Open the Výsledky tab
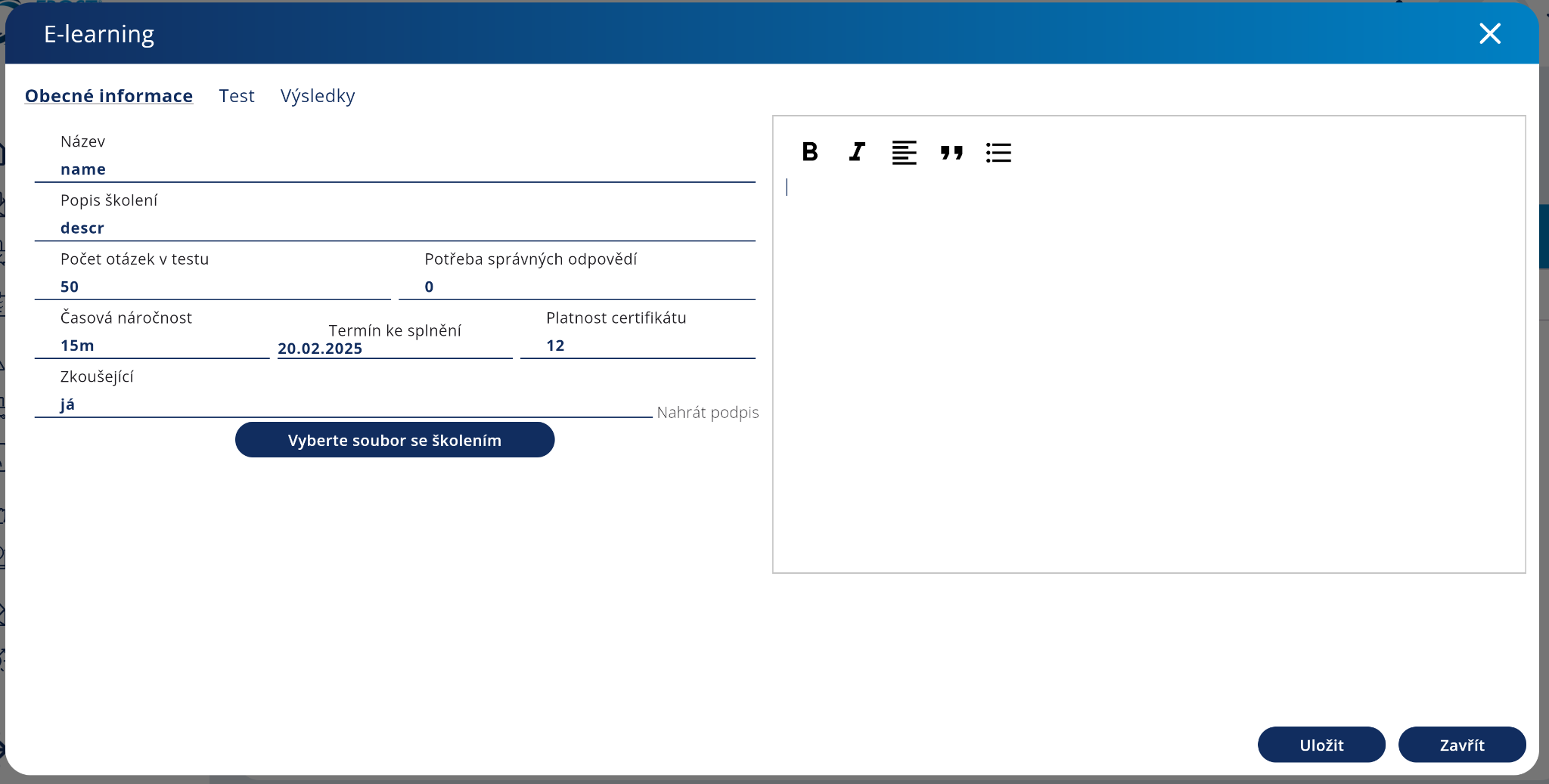The height and width of the screenshot is (784, 1549). click(318, 96)
